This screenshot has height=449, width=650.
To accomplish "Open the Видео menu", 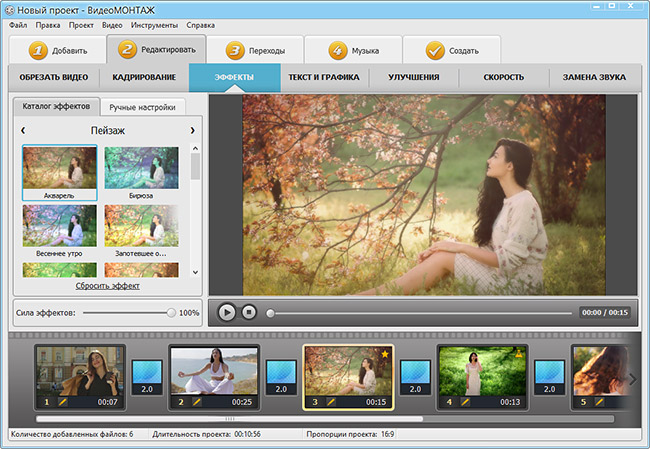I will pos(112,25).
